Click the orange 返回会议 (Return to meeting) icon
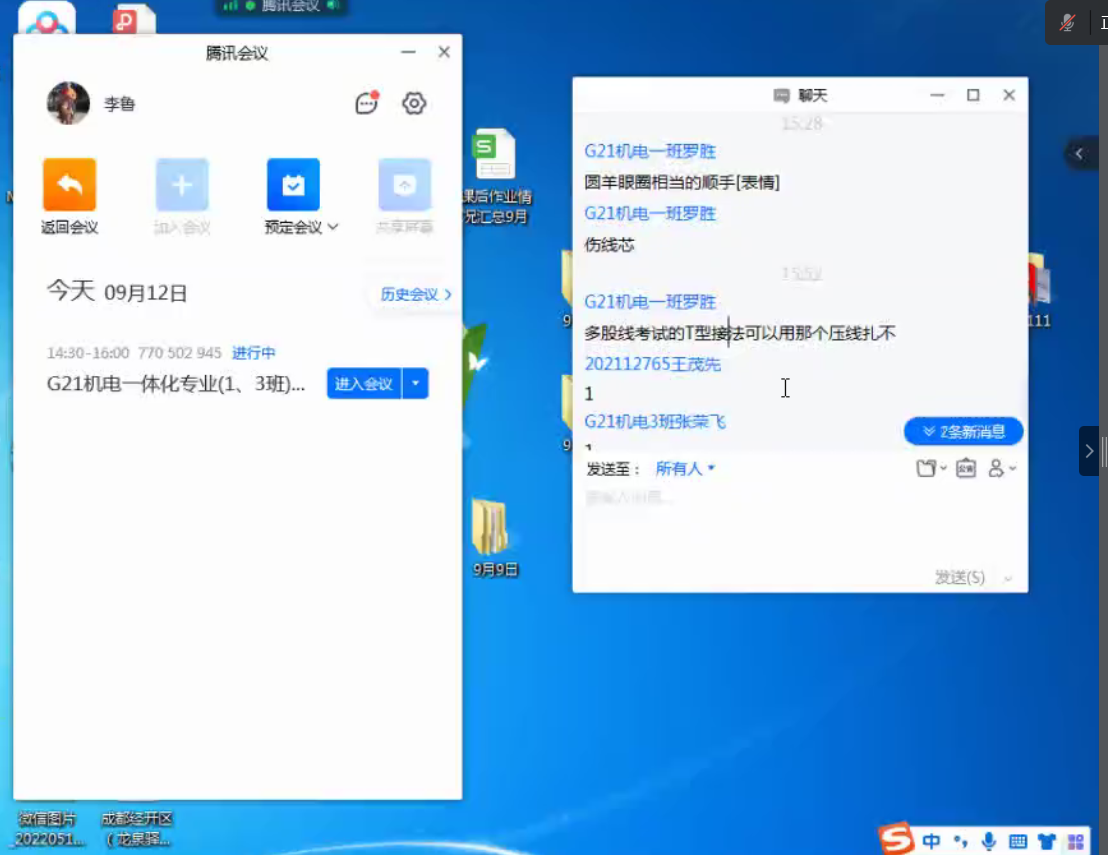Image resolution: width=1108 pixels, height=855 pixels. tap(69, 185)
